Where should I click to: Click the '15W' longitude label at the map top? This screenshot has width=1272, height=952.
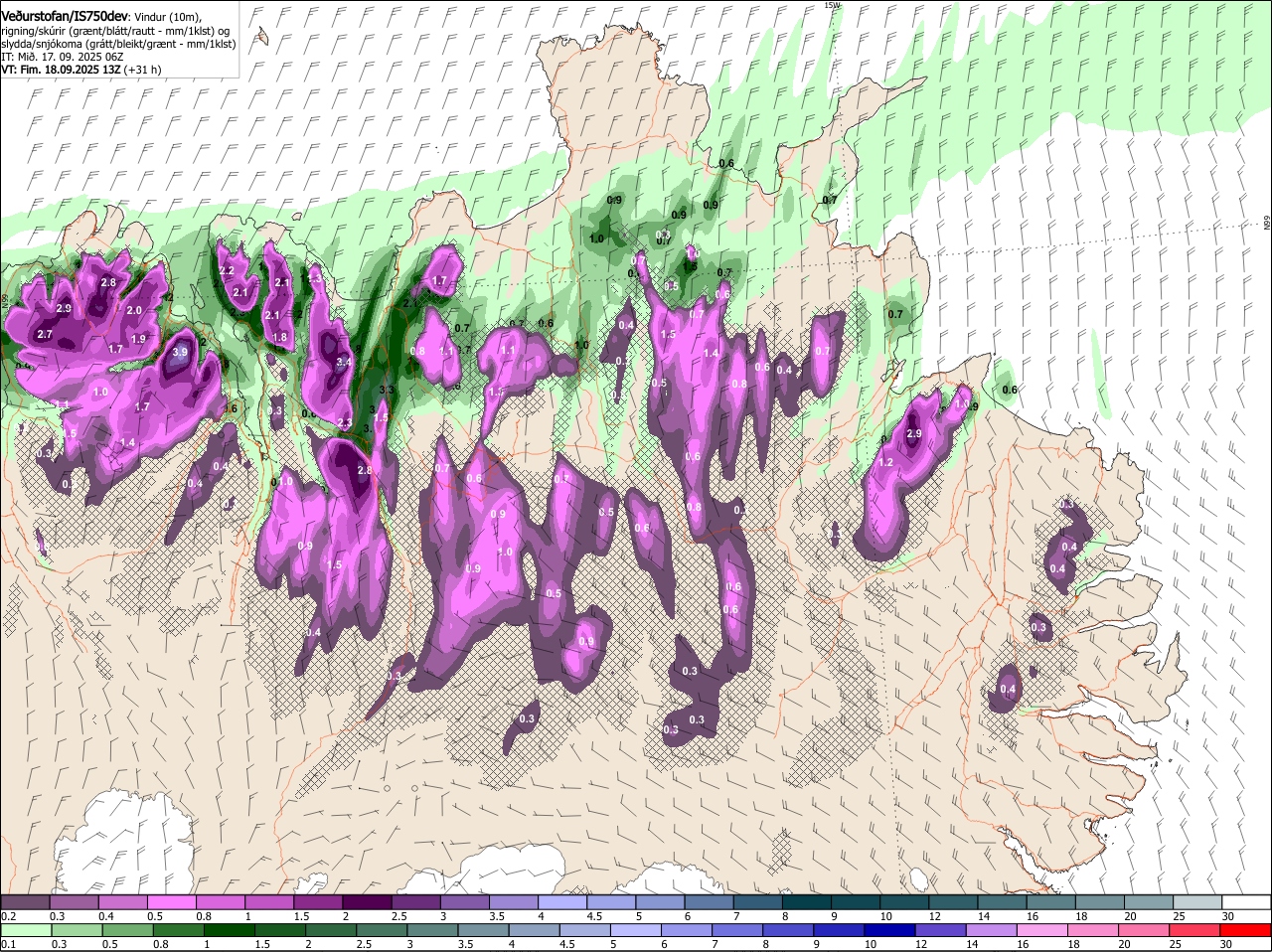pos(833,5)
